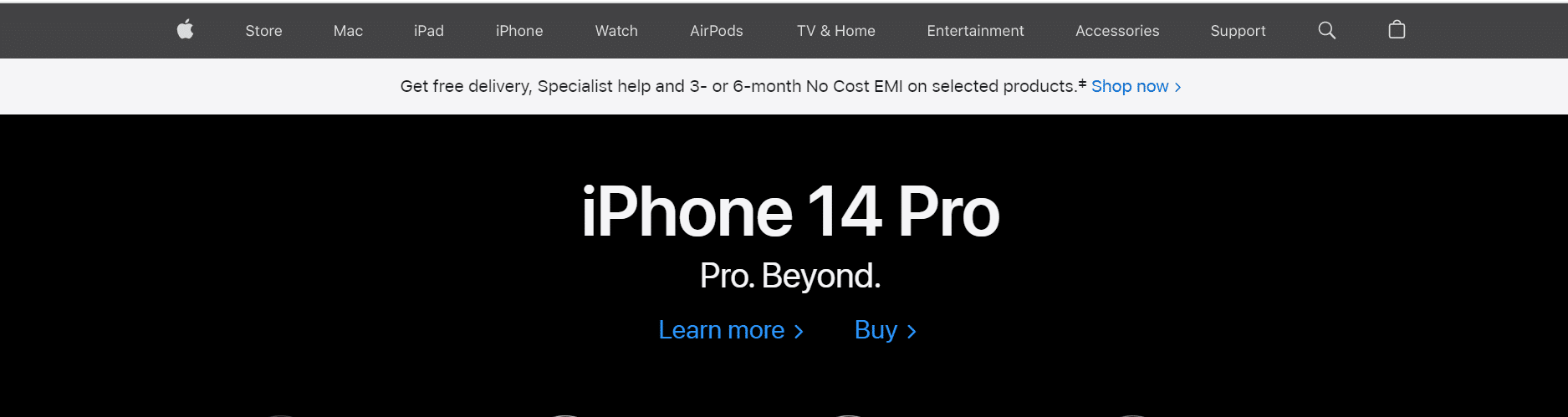Click the Buy link
Screen dimensions: 1568x417
(x=876, y=330)
